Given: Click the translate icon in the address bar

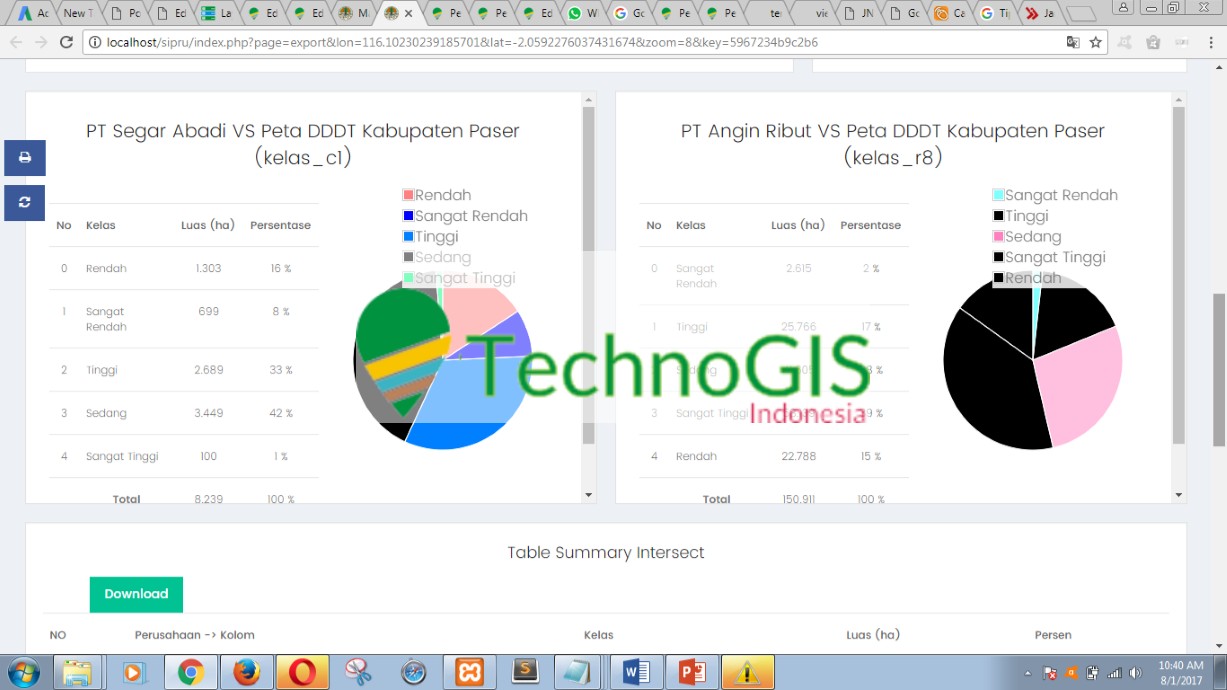Looking at the screenshot, I should tap(1073, 42).
